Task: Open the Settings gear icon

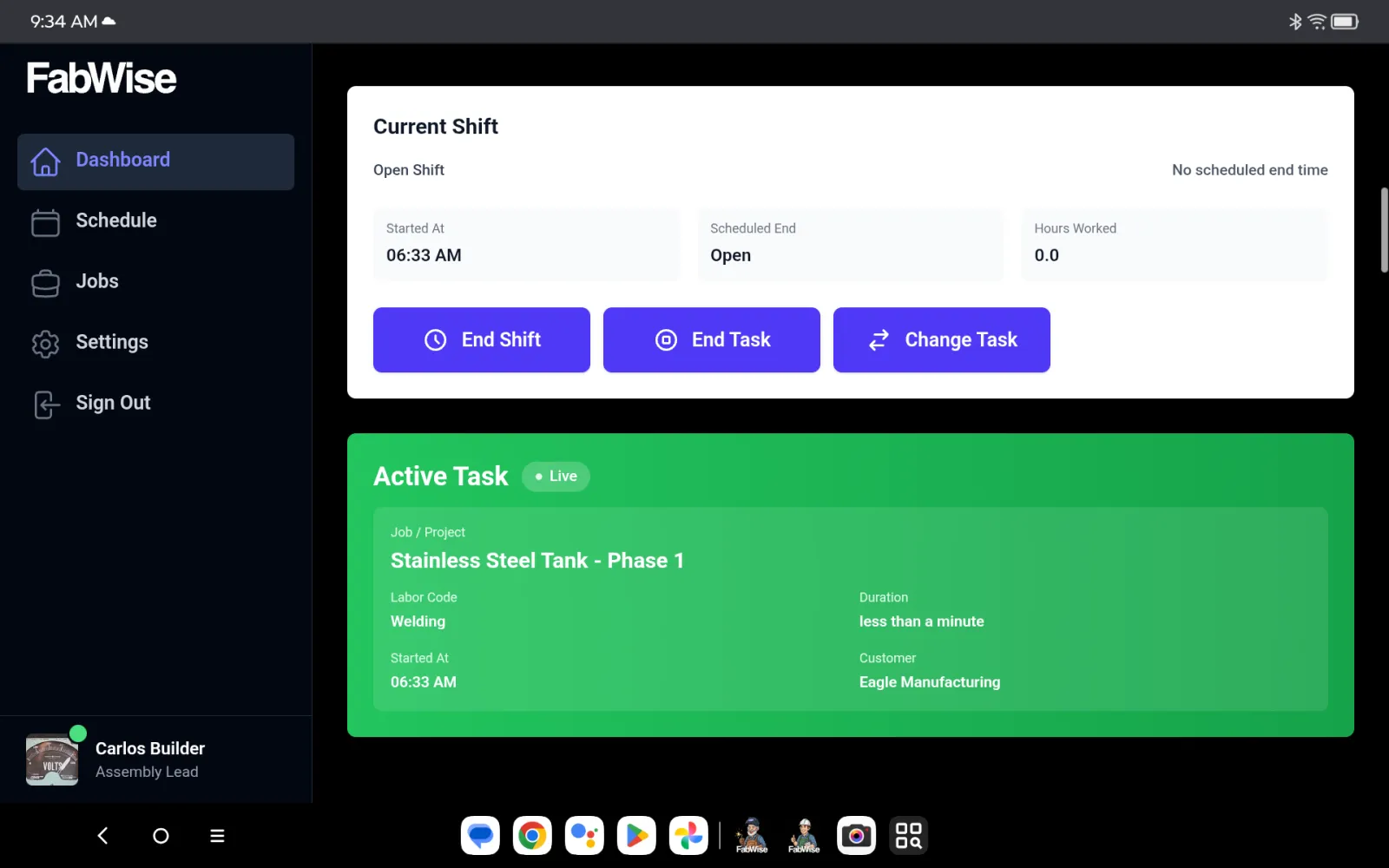Action: click(45, 344)
